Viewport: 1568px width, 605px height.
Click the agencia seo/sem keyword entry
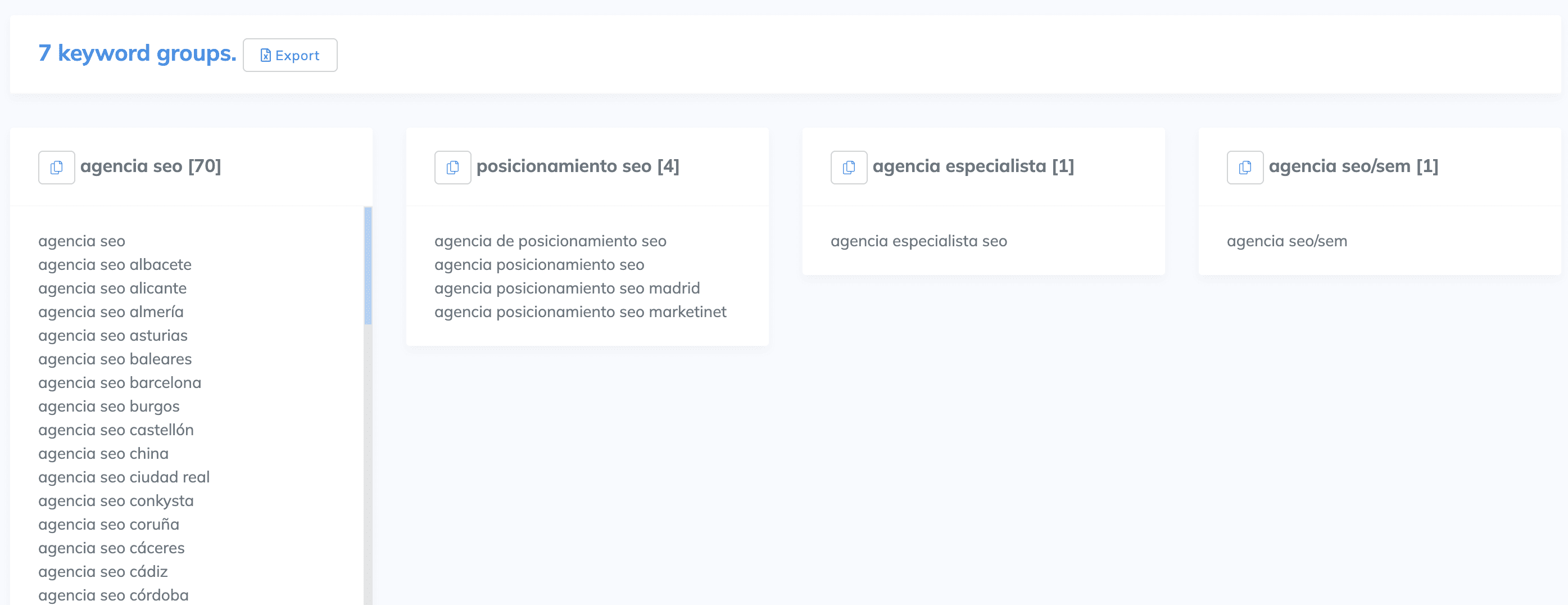coord(1287,241)
